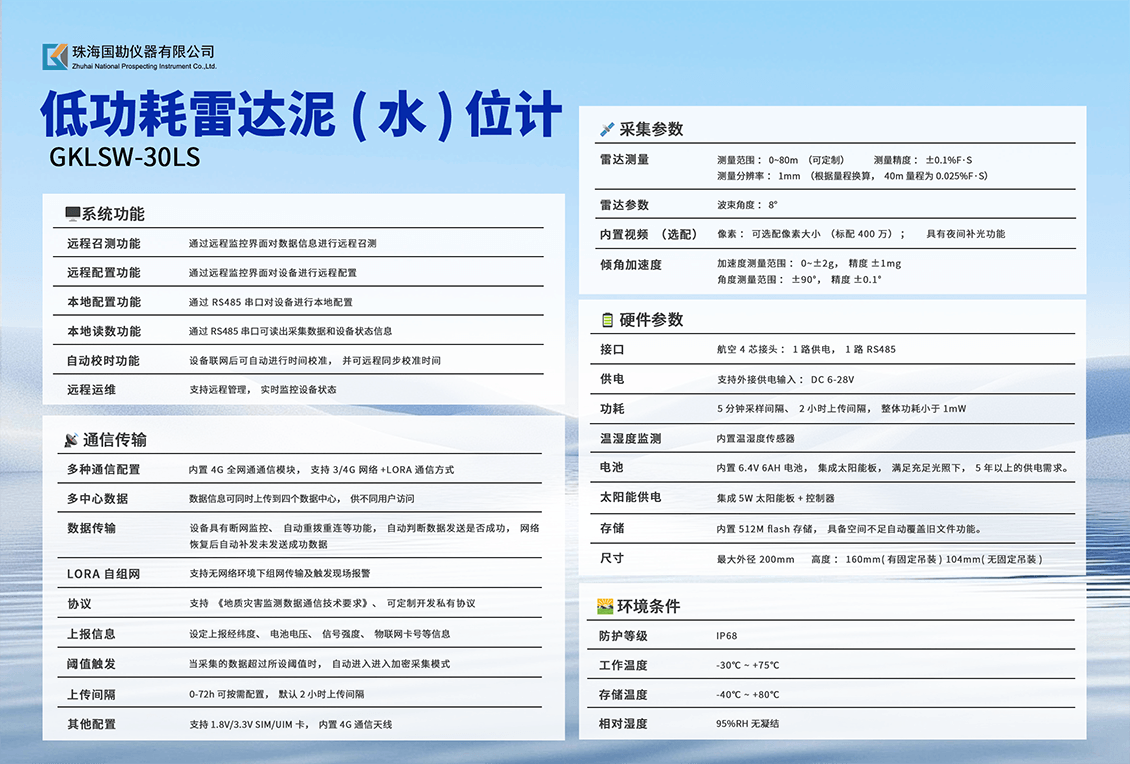Image resolution: width=1130 pixels, height=764 pixels.
Task: Click the 支持远程管理，实时监控设备状态 text
Action: (262, 390)
